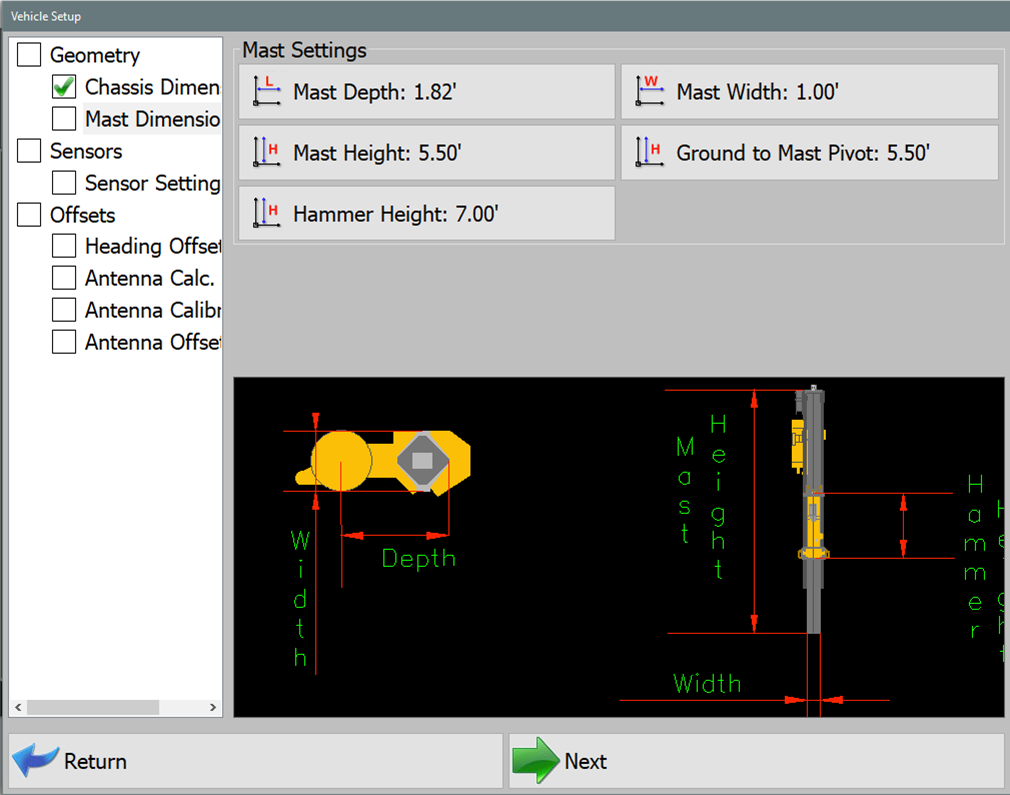Enable the Geometry checkbox
The width and height of the screenshot is (1010, 795).
28,54
